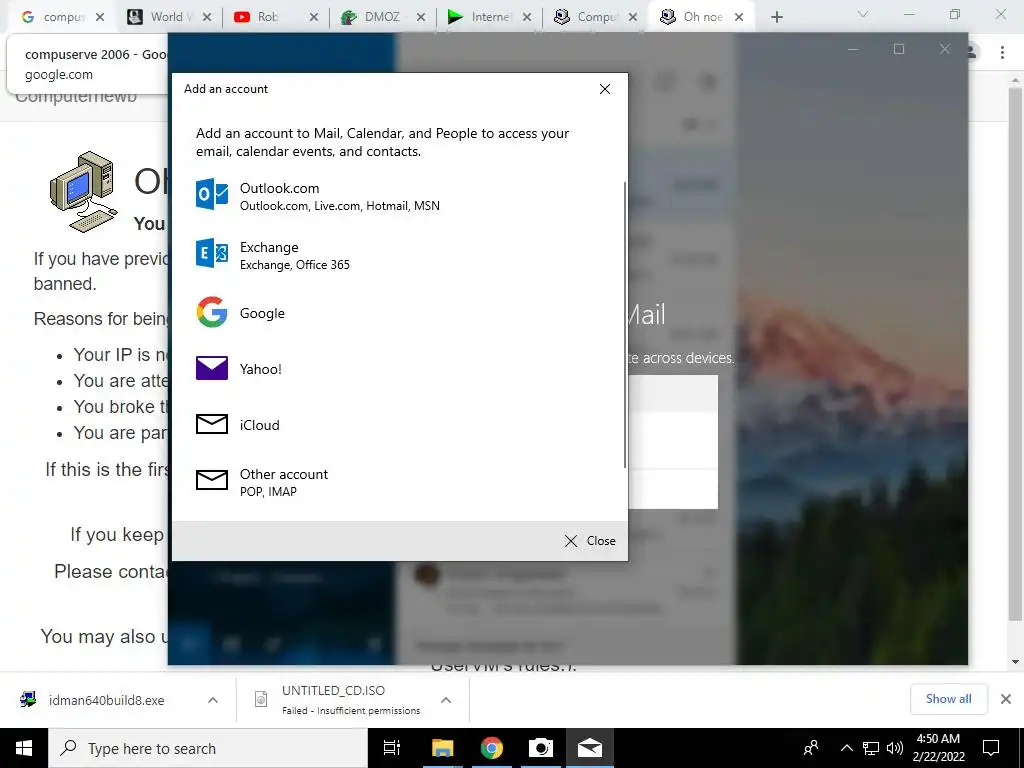Close the Oh noe tab

pos(739,18)
